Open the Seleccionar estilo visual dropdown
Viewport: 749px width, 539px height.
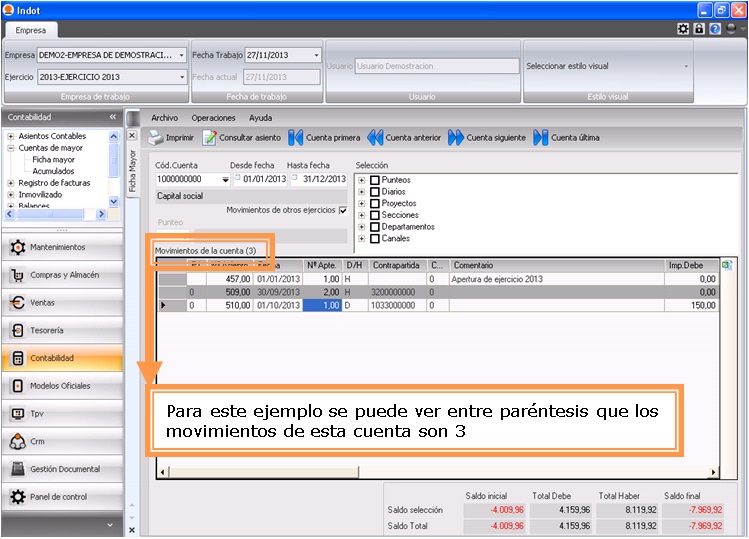(x=686, y=66)
